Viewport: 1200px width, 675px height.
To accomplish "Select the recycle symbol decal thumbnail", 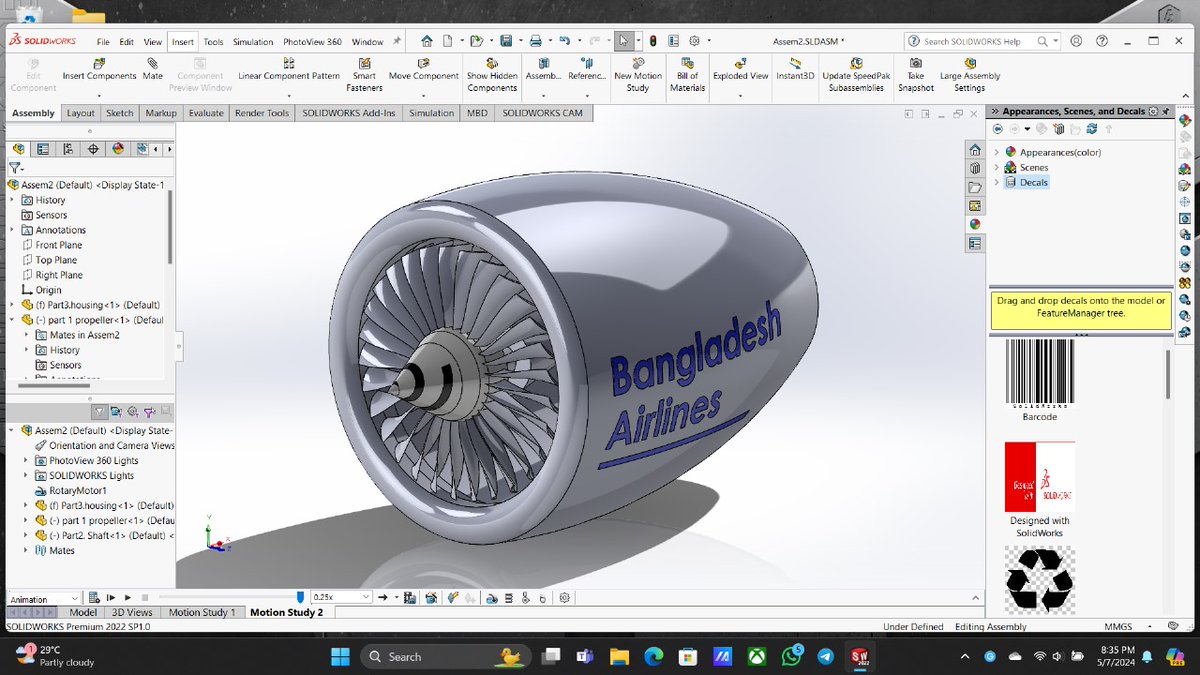I will (1040, 580).
